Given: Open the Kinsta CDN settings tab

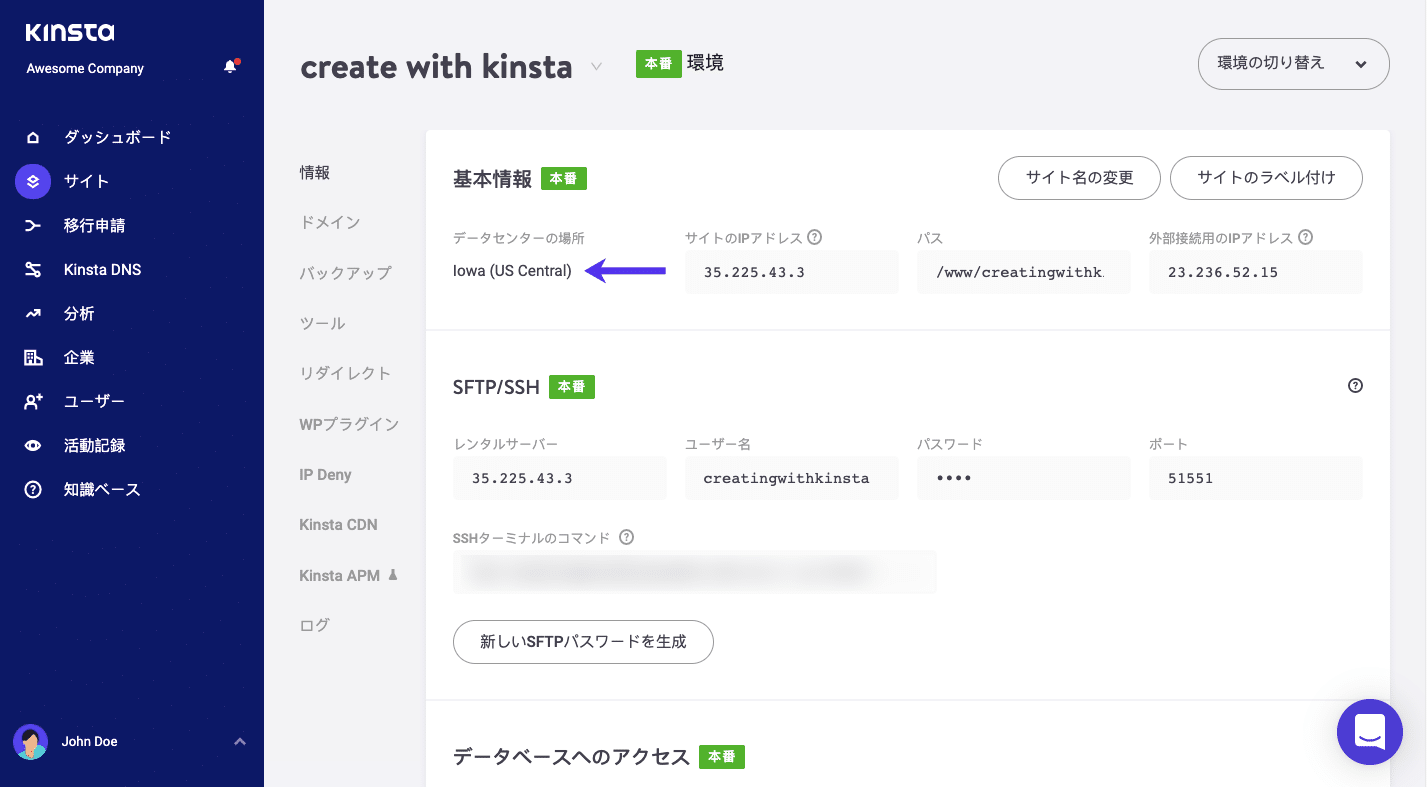Looking at the screenshot, I should tap(340, 524).
